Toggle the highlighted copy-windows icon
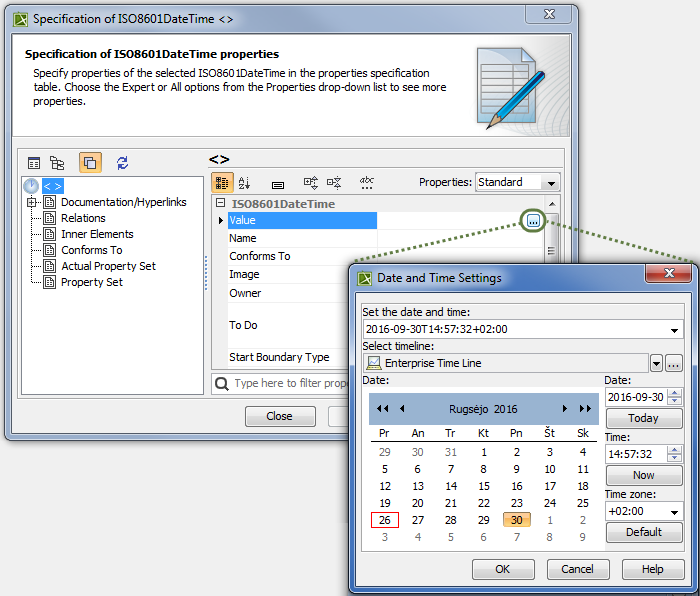This screenshot has width=700, height=596. point(90,163)
